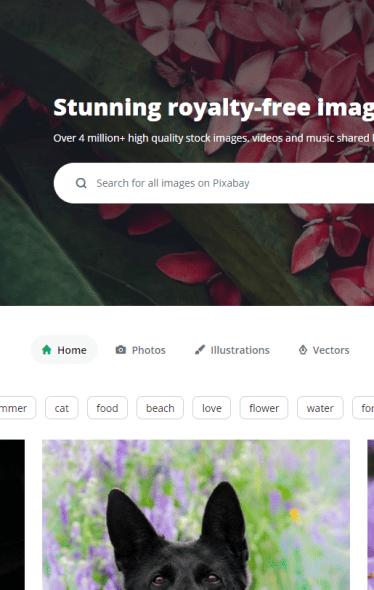Pick the water tag
This screenshot has height=590, width=374.
click(320, 408)
